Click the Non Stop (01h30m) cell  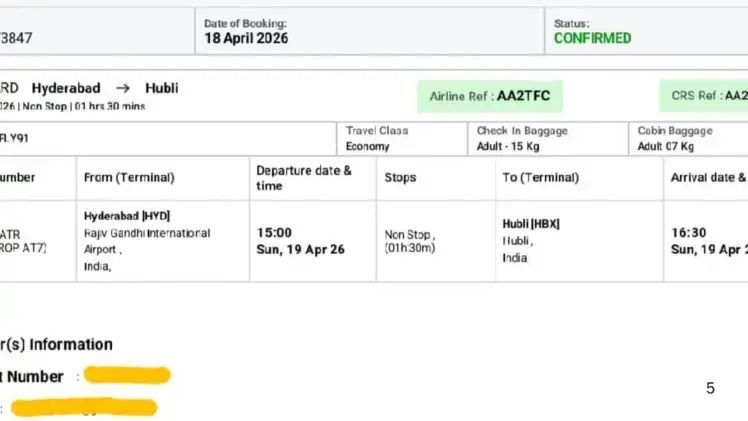pos(410,241)
